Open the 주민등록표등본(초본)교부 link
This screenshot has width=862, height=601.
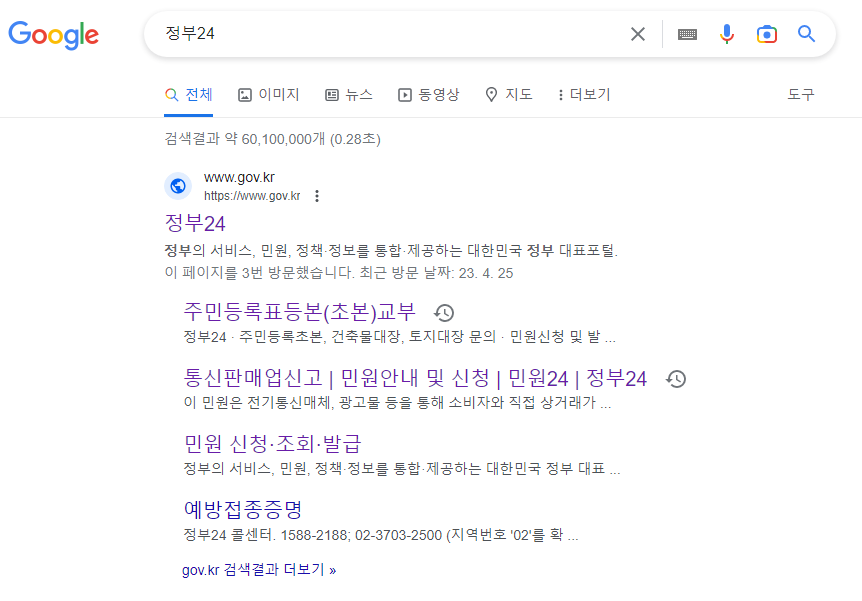click(300, 312)
